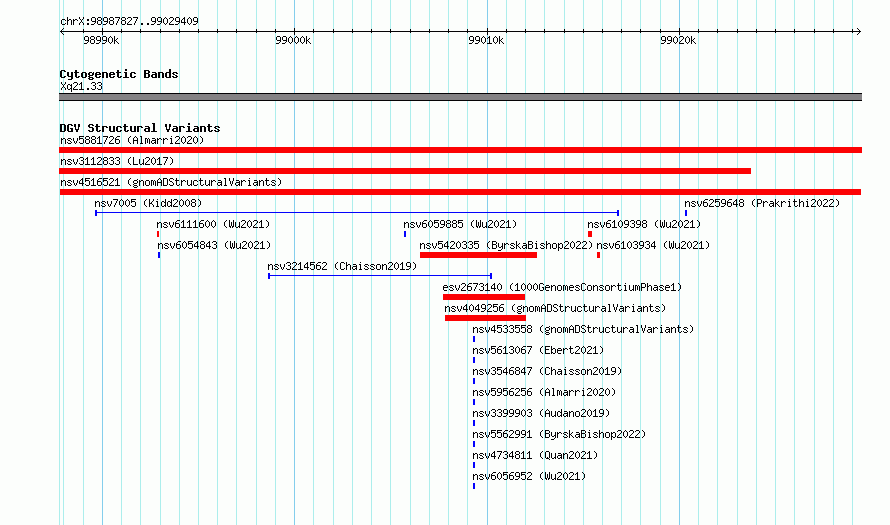Image resolution: width=890 pixels, height=525 pixels.
Task: Open nsv6109398 (Wu2021) label
Action: coord(644,224)
